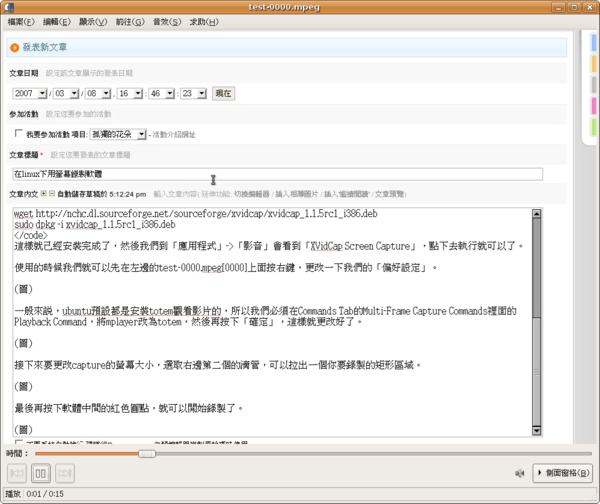Open the 音效(S) menu
Viewport: 600px width, 504px height.
point(167,22)
